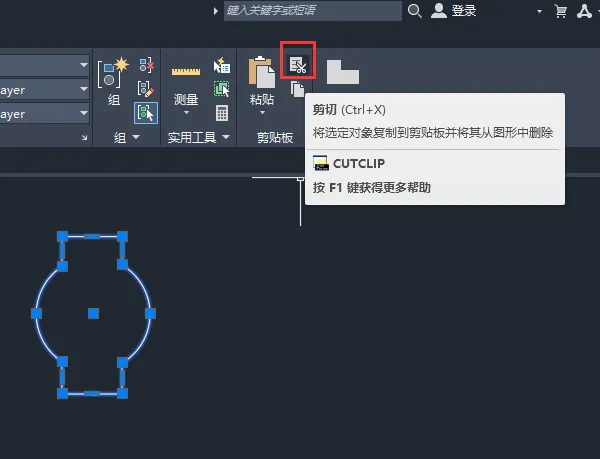This screenshot has width=600, height=459.
Task: Click the right quadrant grip of the arc
Action: 150,314
